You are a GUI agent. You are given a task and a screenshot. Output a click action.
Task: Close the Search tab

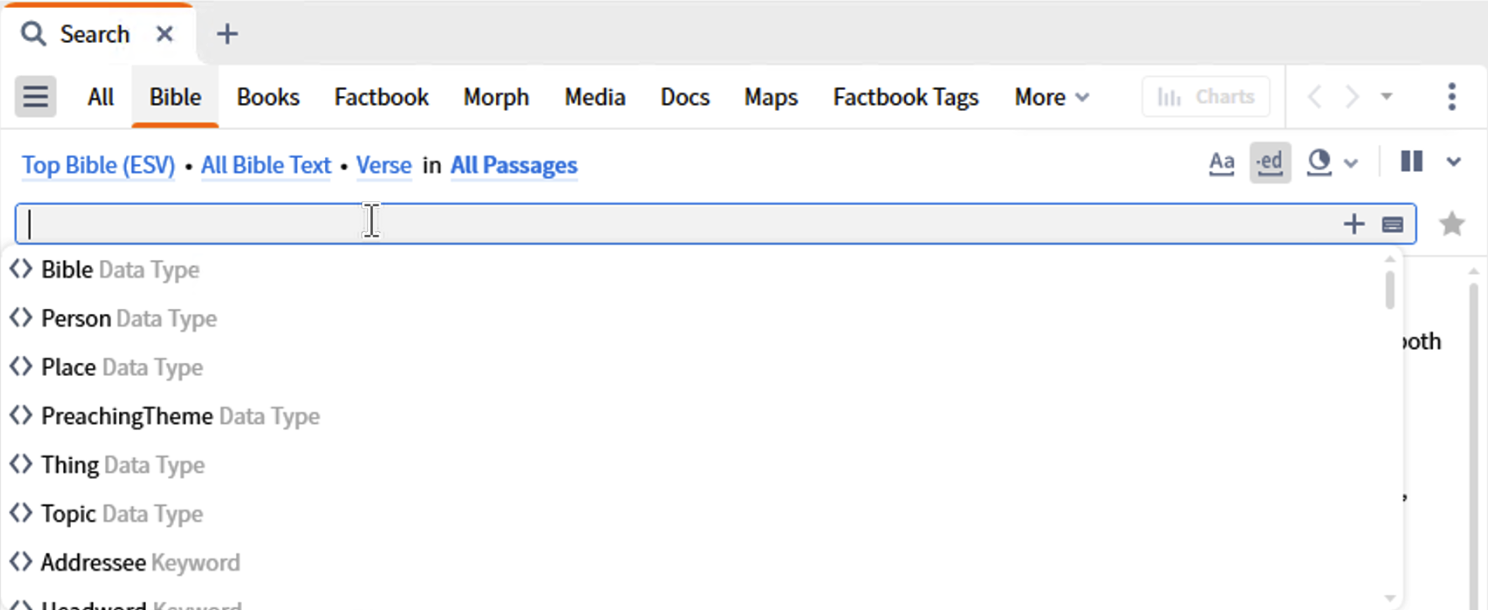coord(165,34)
